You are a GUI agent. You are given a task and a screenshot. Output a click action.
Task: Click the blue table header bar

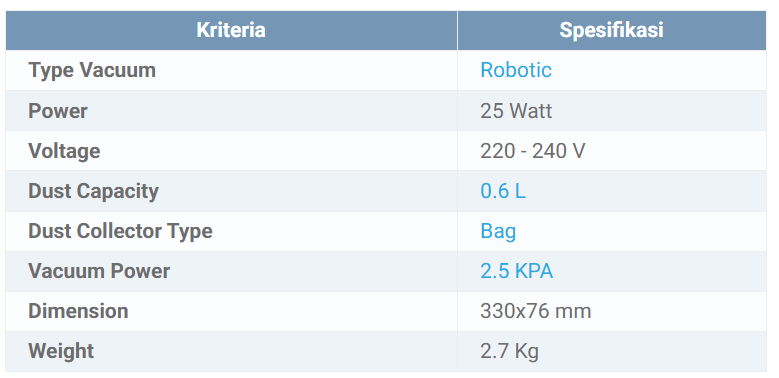pos(386,30)
